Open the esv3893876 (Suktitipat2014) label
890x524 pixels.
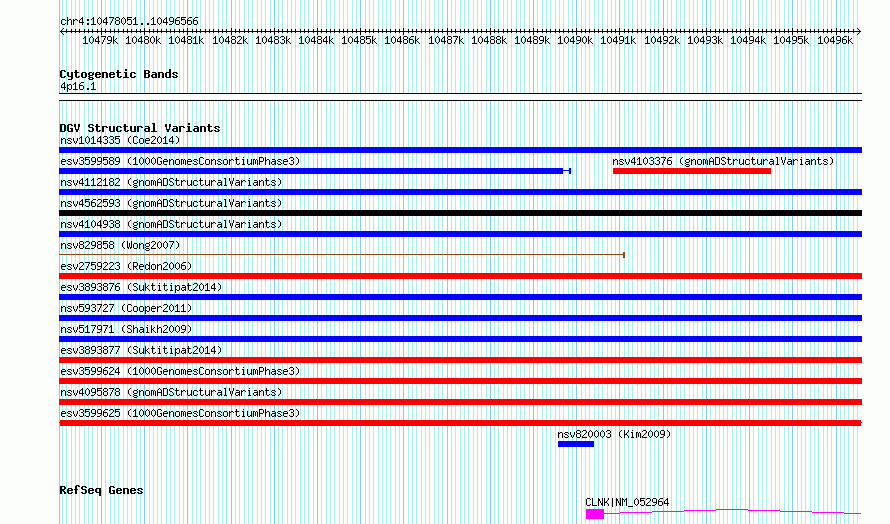(x=141, y=287)
